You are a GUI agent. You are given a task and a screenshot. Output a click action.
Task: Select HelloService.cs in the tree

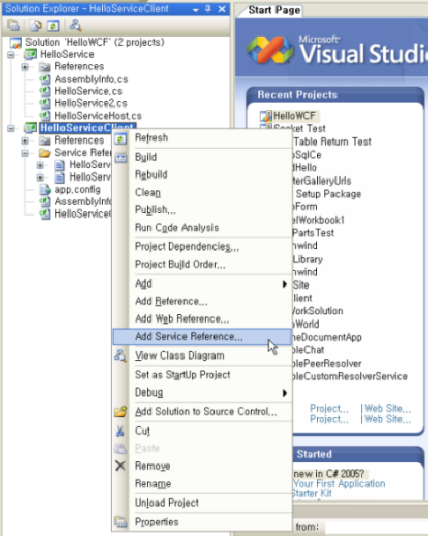pos(88,91)
